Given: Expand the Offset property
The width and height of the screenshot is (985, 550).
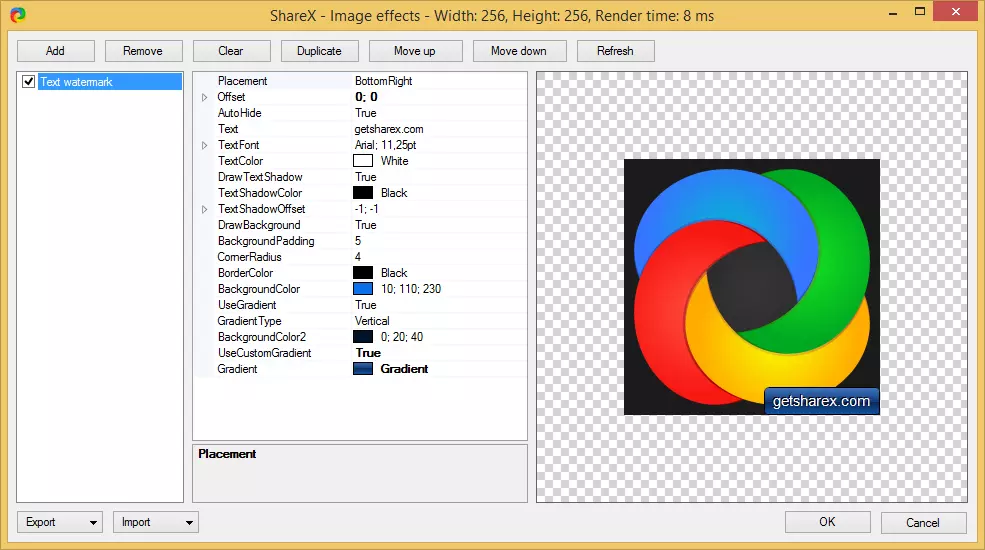Looking at the screenshot, I should point(205,97).
